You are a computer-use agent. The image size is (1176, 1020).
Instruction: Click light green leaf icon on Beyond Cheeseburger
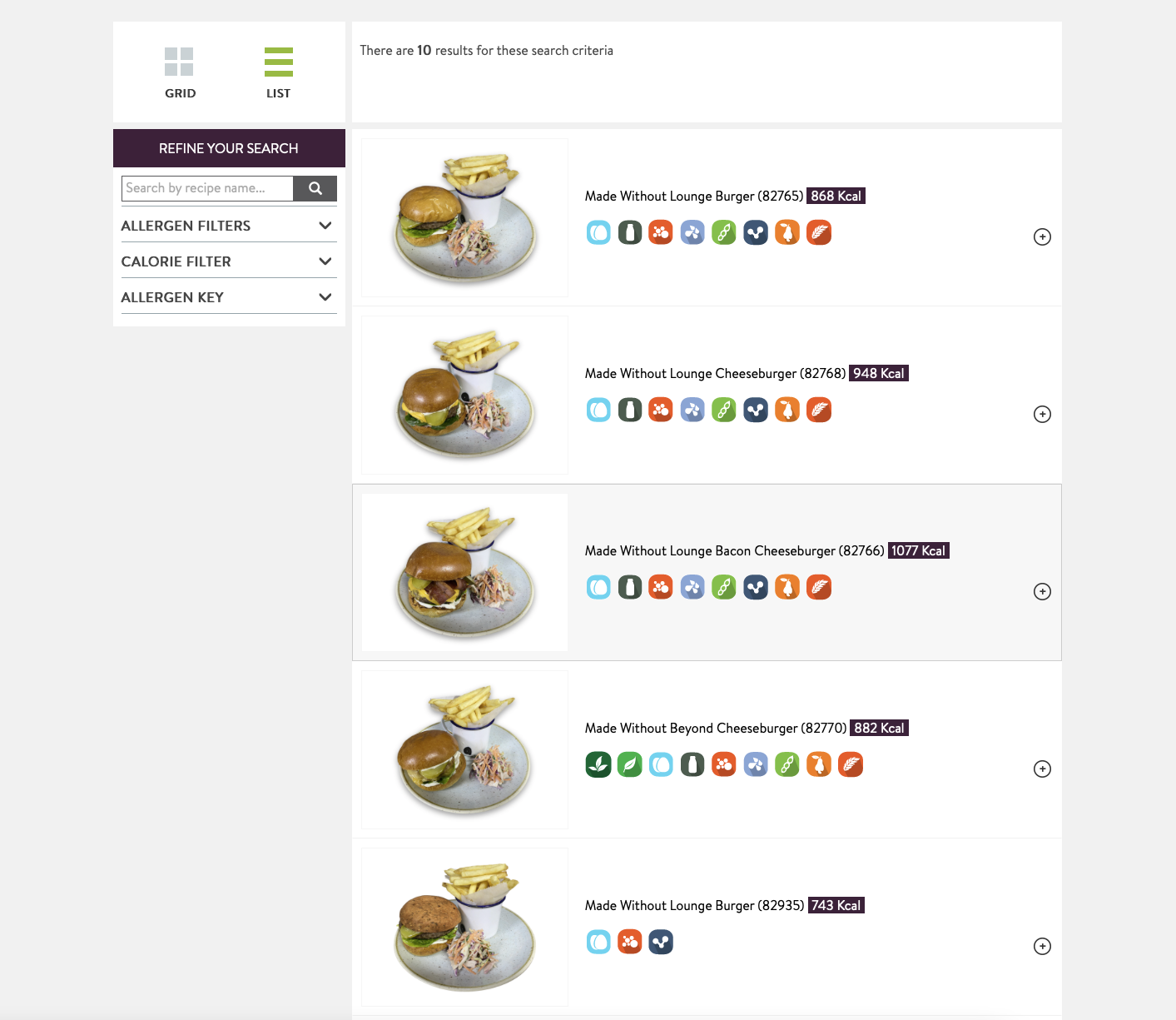(630, 764)
